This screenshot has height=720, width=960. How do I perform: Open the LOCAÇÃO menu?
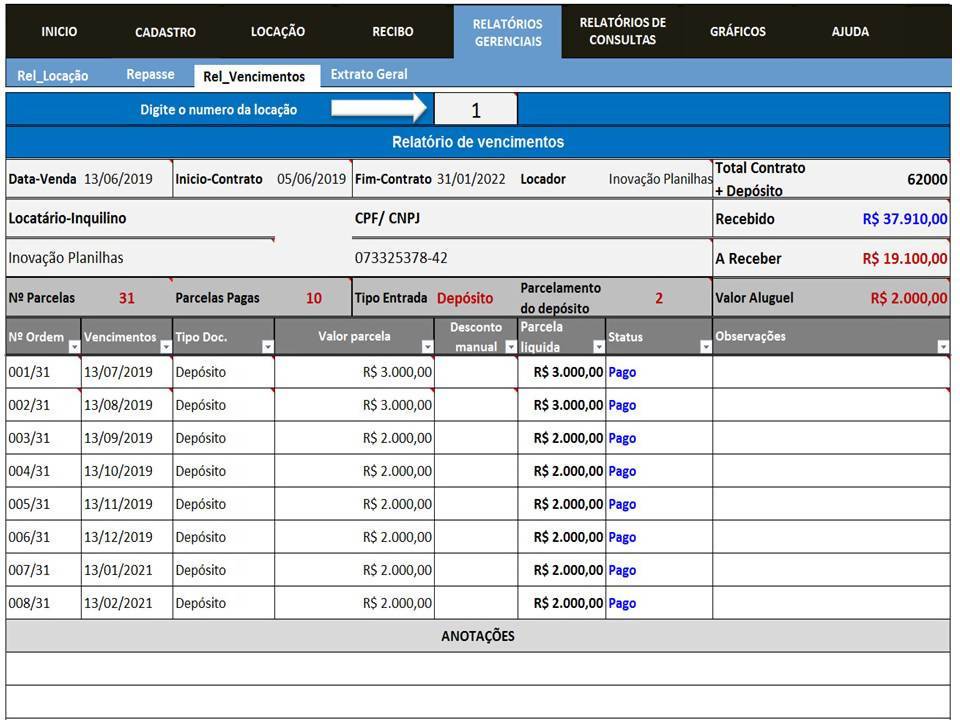tap(278, 31)
